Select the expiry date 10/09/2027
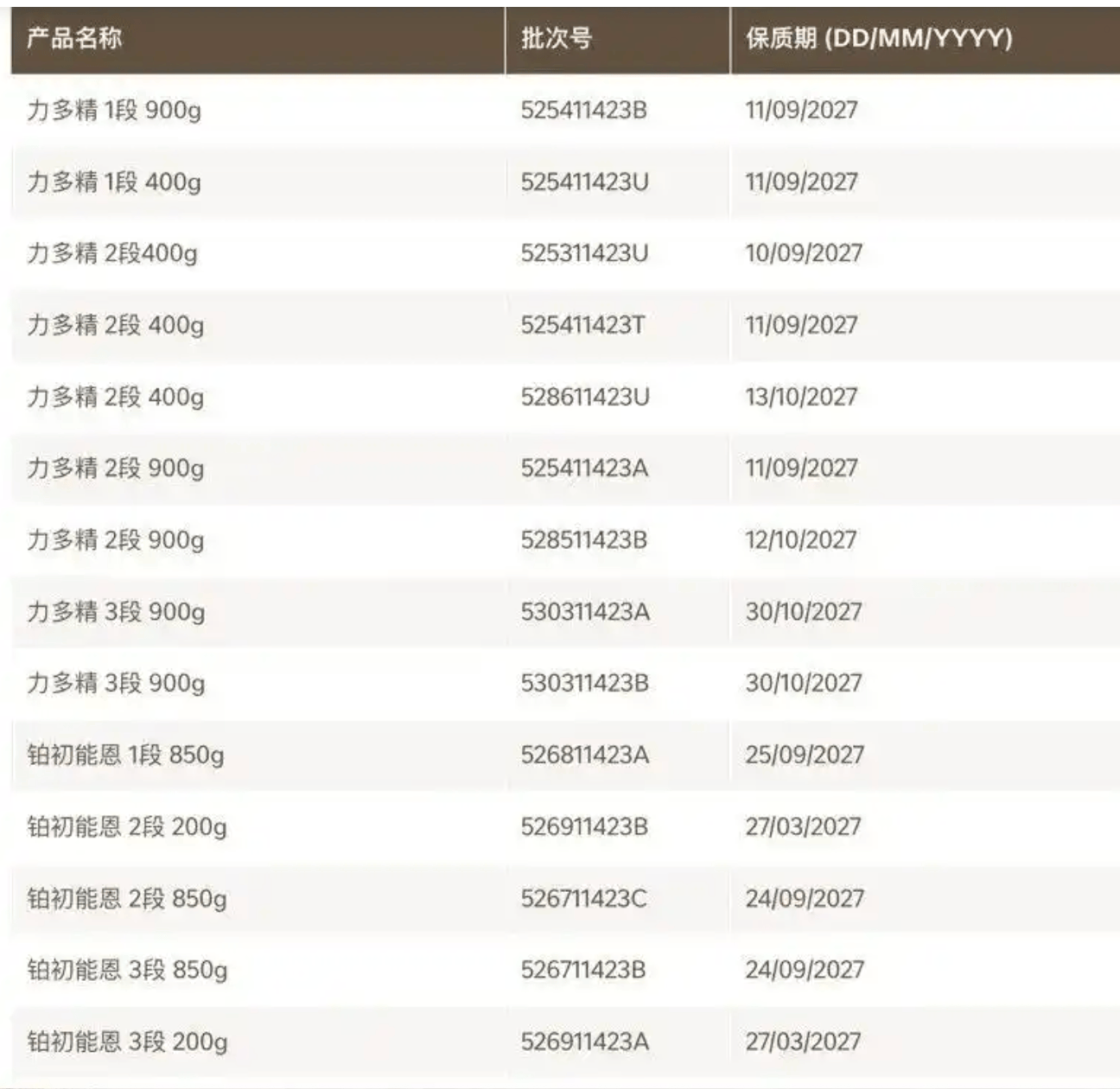 pyautogui.click(x=804, y=253)
